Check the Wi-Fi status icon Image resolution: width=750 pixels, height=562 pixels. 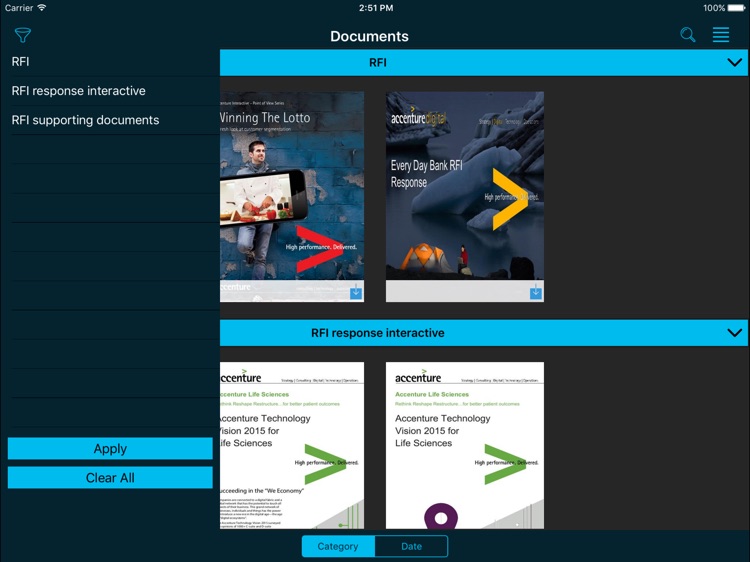[42, 8]
